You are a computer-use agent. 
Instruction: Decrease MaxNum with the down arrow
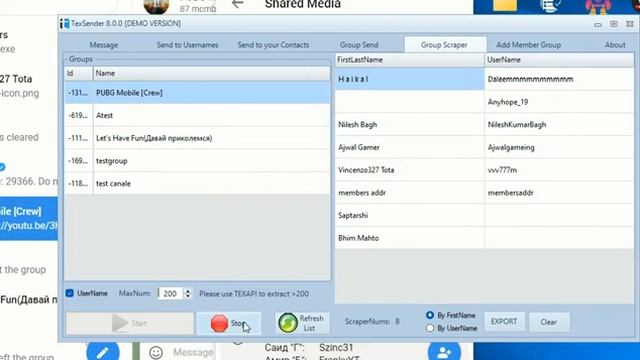pos(188,296)
